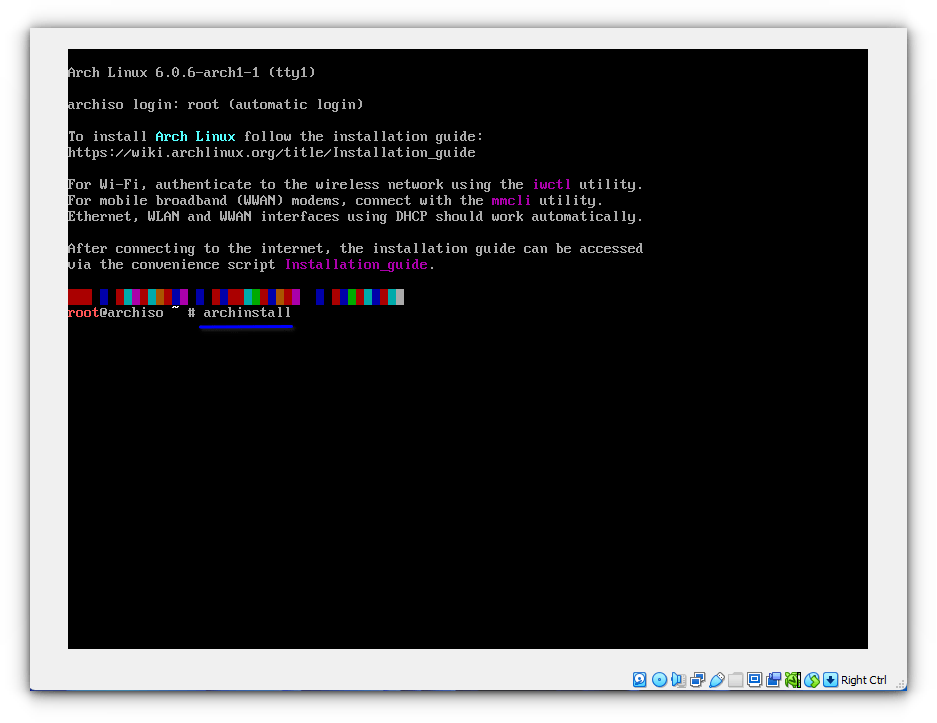Click the iwctl utility name
Viewport: 937px width, 723px height.
552,184
